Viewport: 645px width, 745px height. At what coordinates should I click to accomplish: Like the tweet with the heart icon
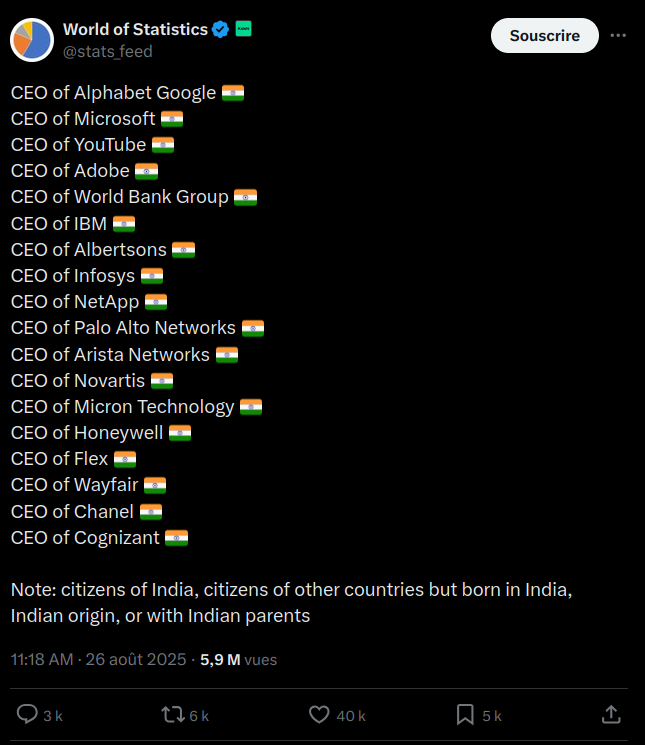point(319,714)
